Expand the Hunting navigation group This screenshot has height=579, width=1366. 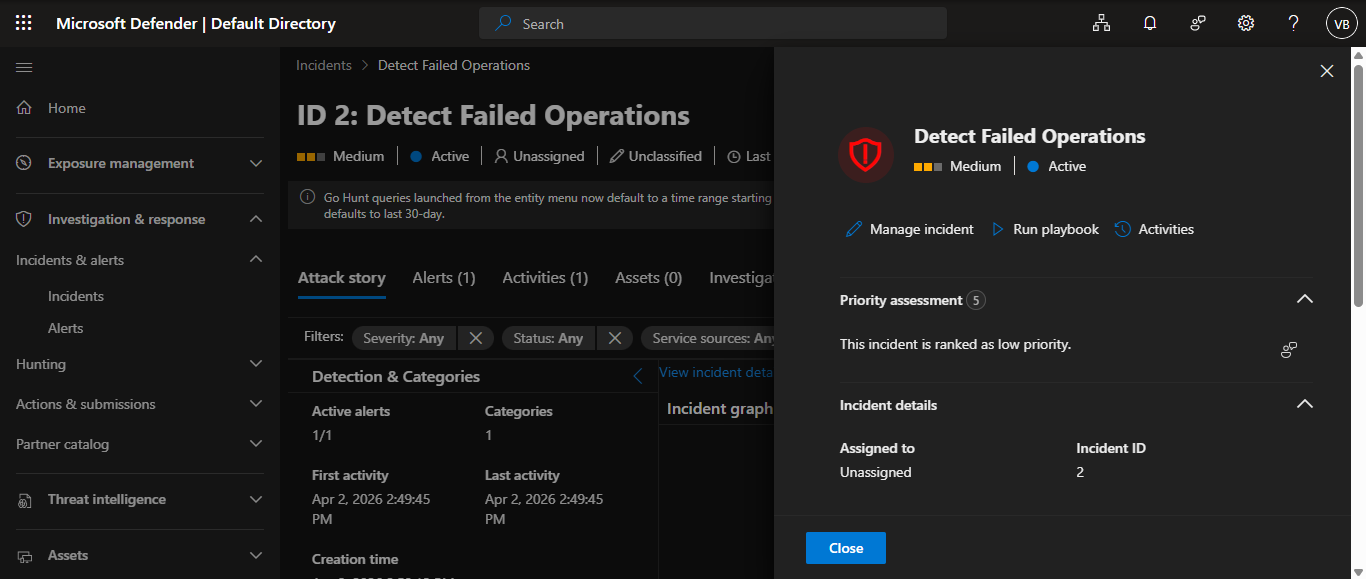[256, 364]
